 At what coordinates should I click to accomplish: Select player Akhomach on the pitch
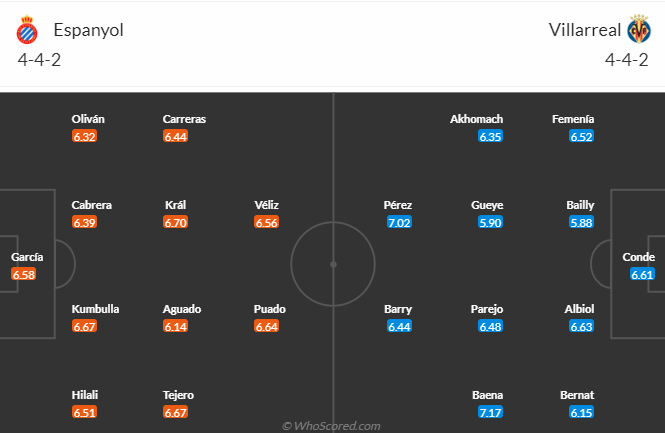click(476, 119)
